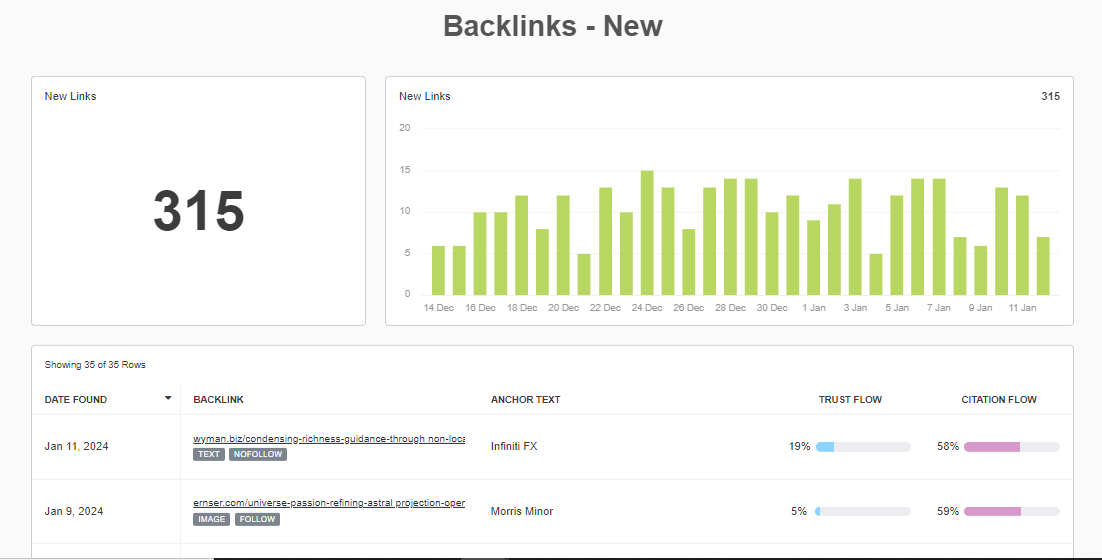This screenshot has width=1102, height=560.
Task: Click the TEXT tag badge
Action: tap(209, 454)
